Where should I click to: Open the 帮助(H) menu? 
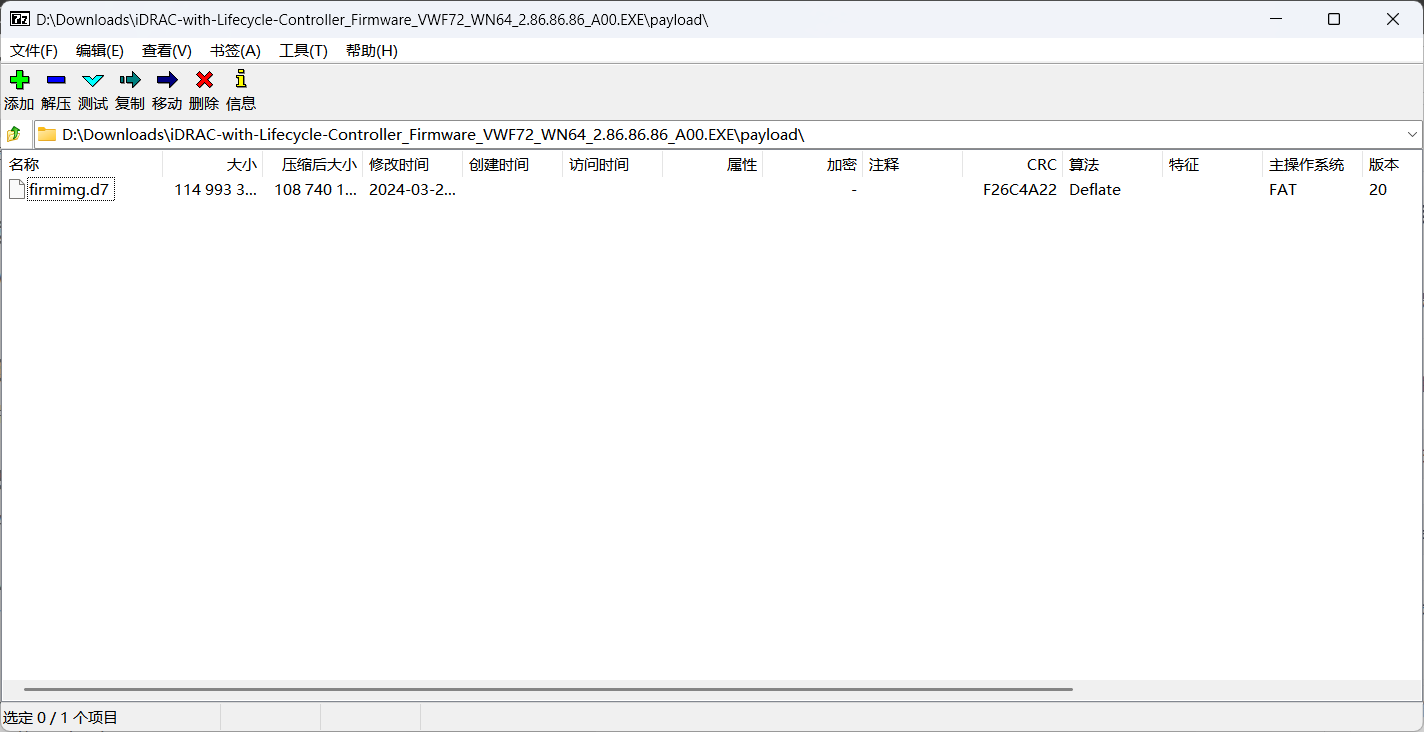click(x=372, y=51)
